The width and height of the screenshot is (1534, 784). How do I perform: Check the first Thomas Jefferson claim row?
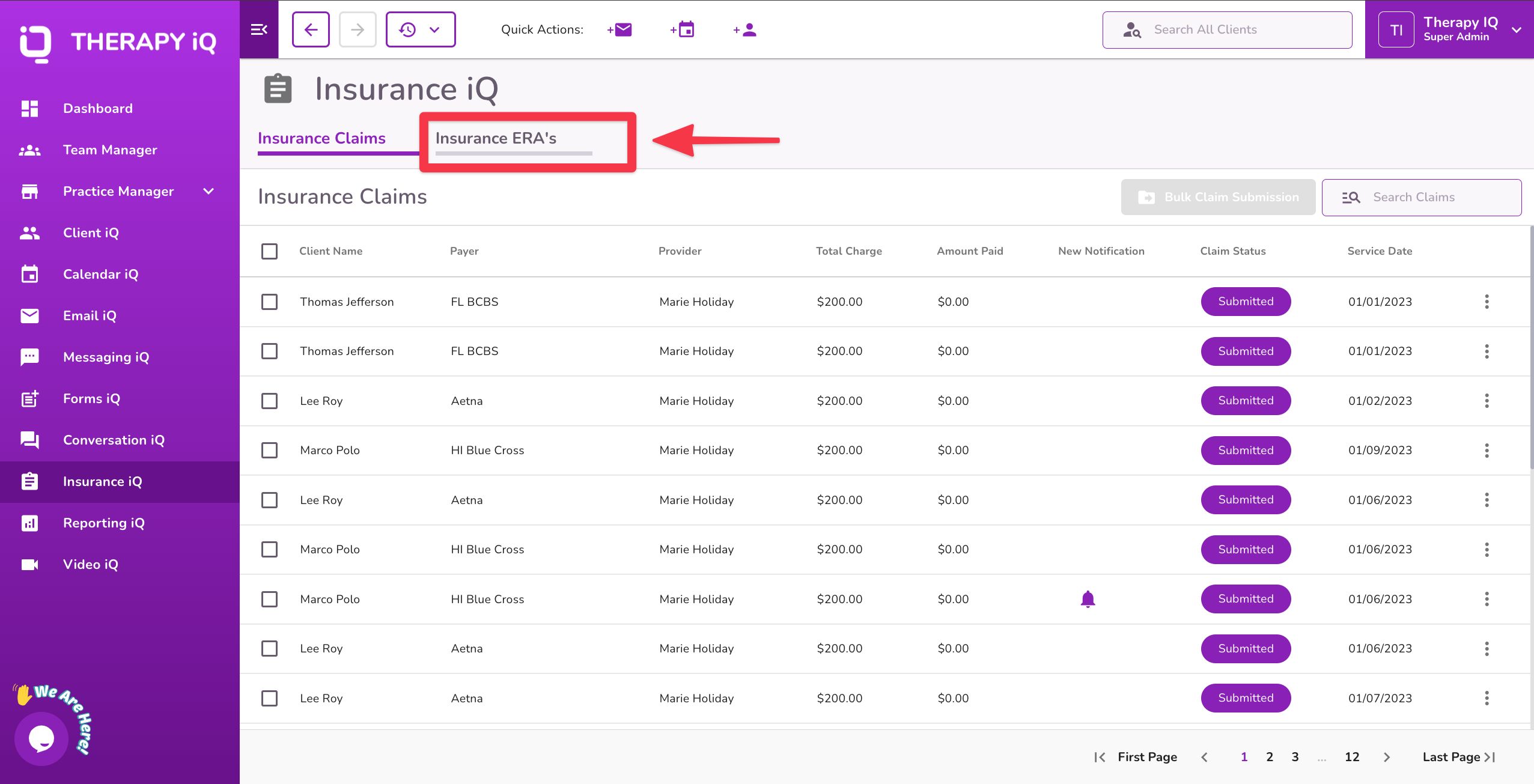coord(269,302)
